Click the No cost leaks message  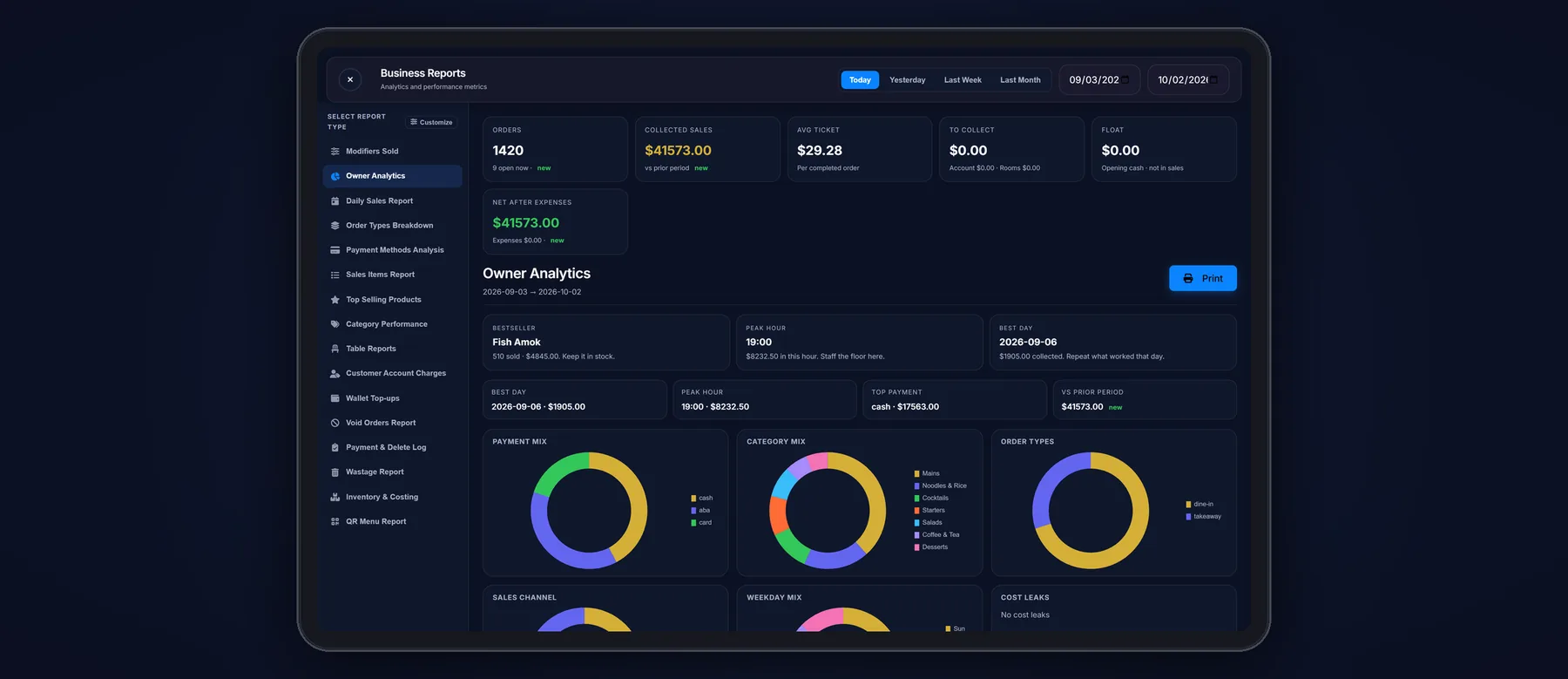[x=1025, y=615]
